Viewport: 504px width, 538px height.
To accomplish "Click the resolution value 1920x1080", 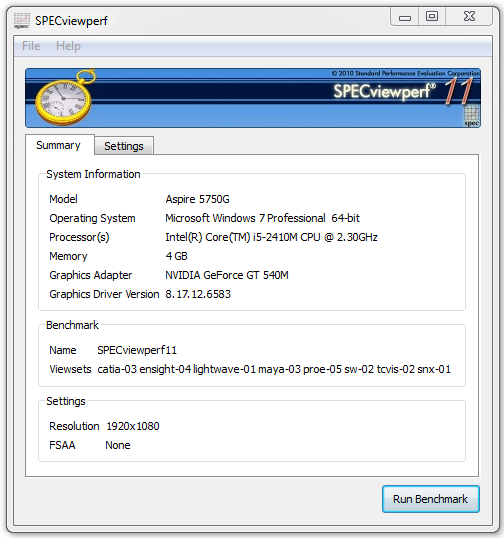I will click(x=133, y=426).
